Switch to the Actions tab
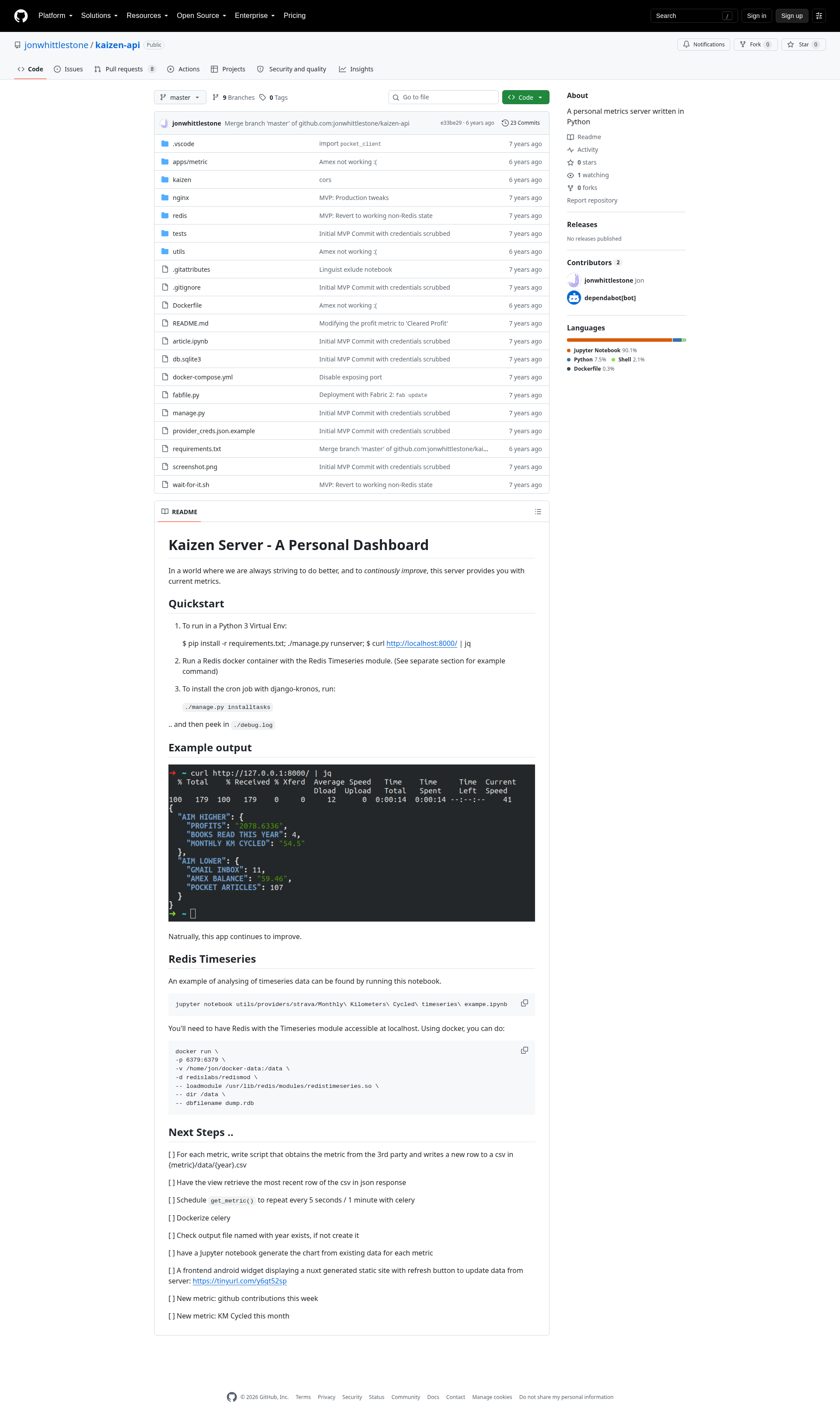The width and height of the screenshot is (840, 1420). [183, 69]
